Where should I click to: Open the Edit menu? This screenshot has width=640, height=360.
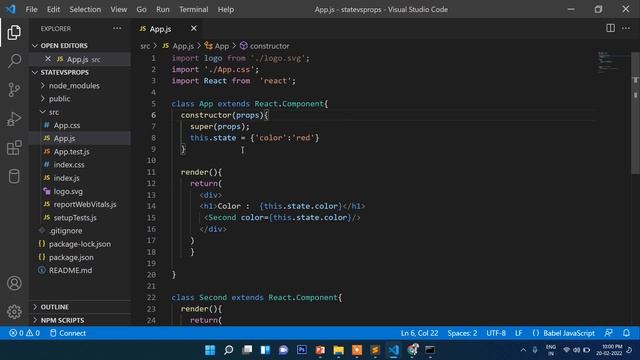53,9
